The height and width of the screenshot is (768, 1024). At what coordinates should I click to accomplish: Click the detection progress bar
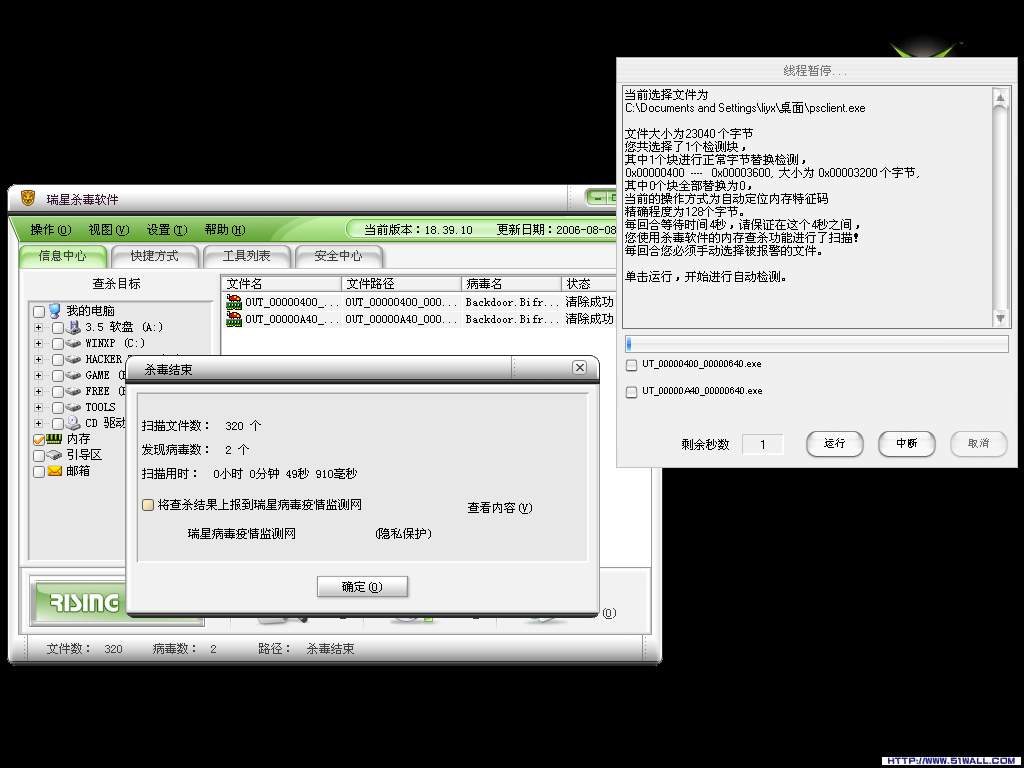click(817, 344)
